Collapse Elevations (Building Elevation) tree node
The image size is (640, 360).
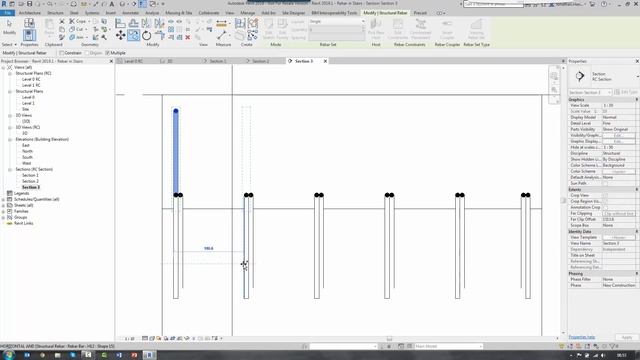10,140
